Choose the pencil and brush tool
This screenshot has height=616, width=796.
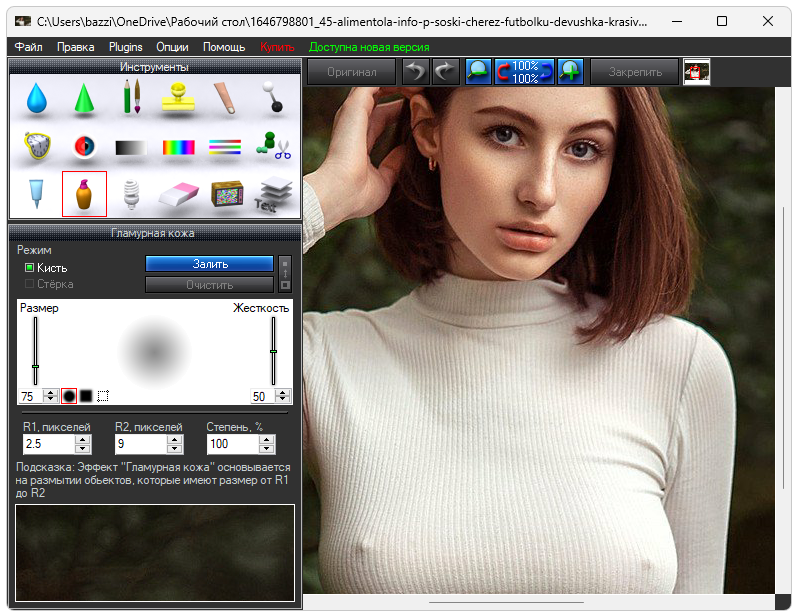coord(131,98)
